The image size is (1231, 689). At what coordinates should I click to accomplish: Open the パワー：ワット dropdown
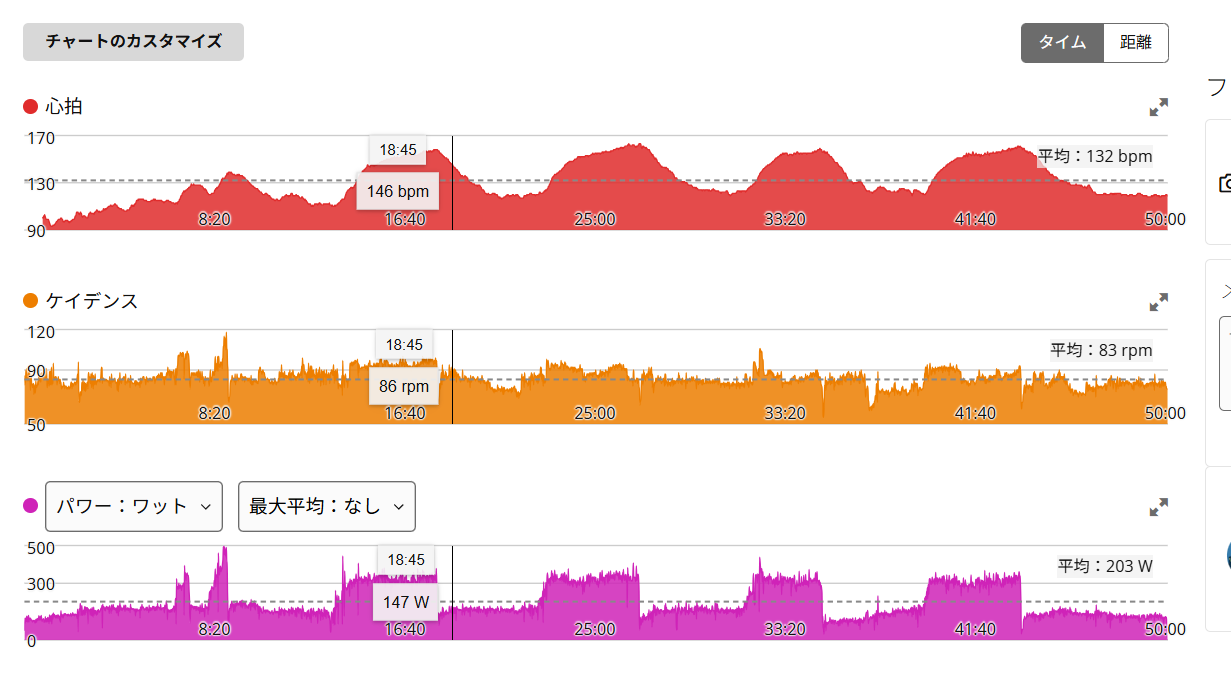pos(133,506)
